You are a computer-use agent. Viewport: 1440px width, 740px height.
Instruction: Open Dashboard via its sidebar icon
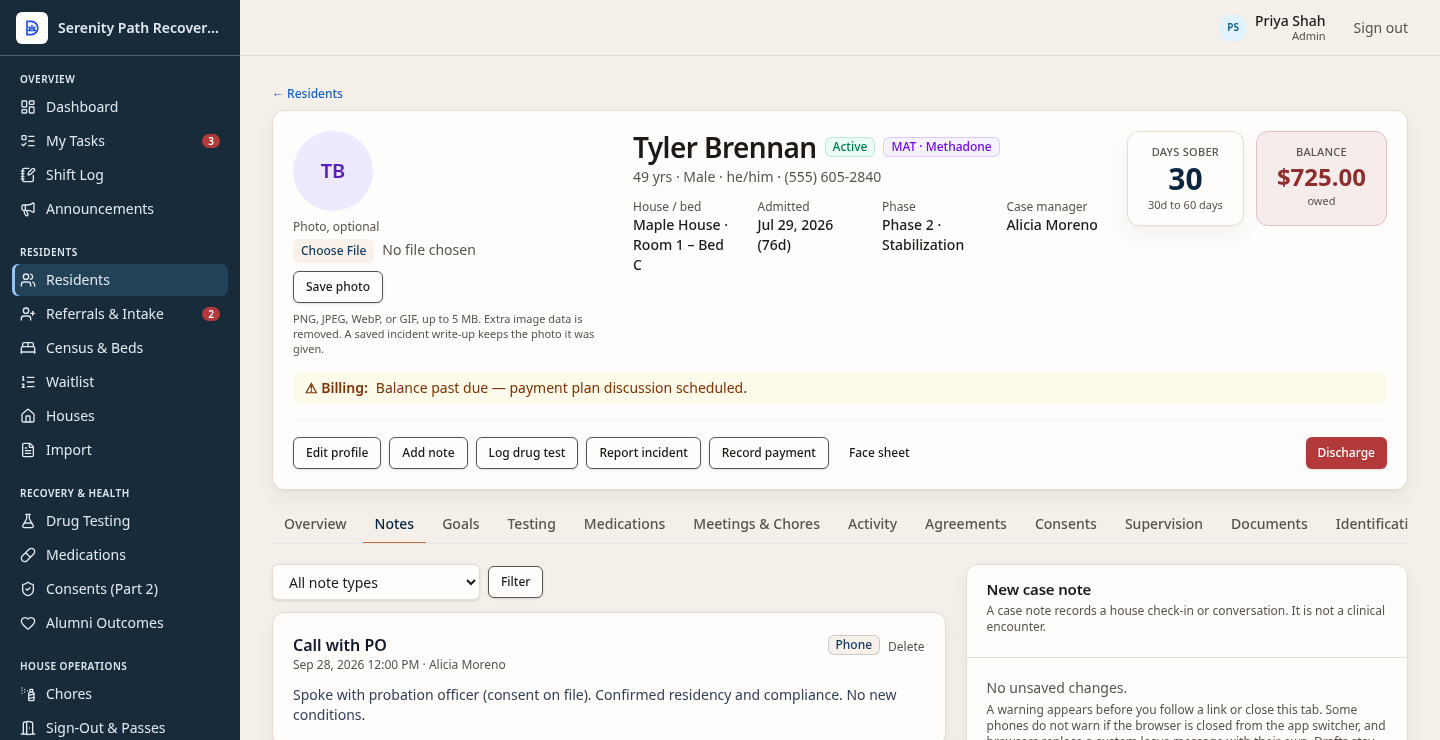(28, 107)
